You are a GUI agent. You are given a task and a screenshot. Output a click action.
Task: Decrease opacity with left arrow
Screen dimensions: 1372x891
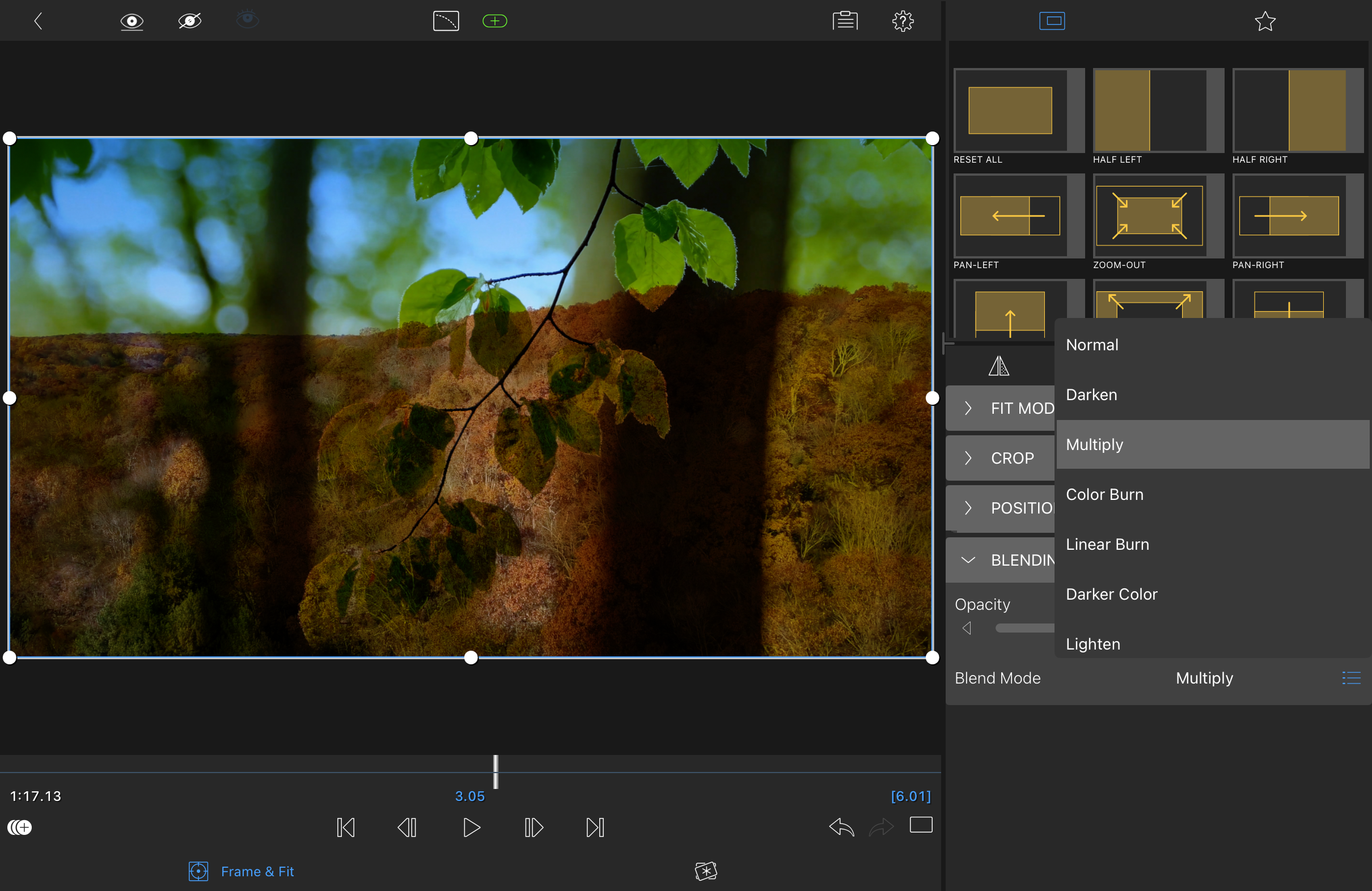(x=967, y=627)
